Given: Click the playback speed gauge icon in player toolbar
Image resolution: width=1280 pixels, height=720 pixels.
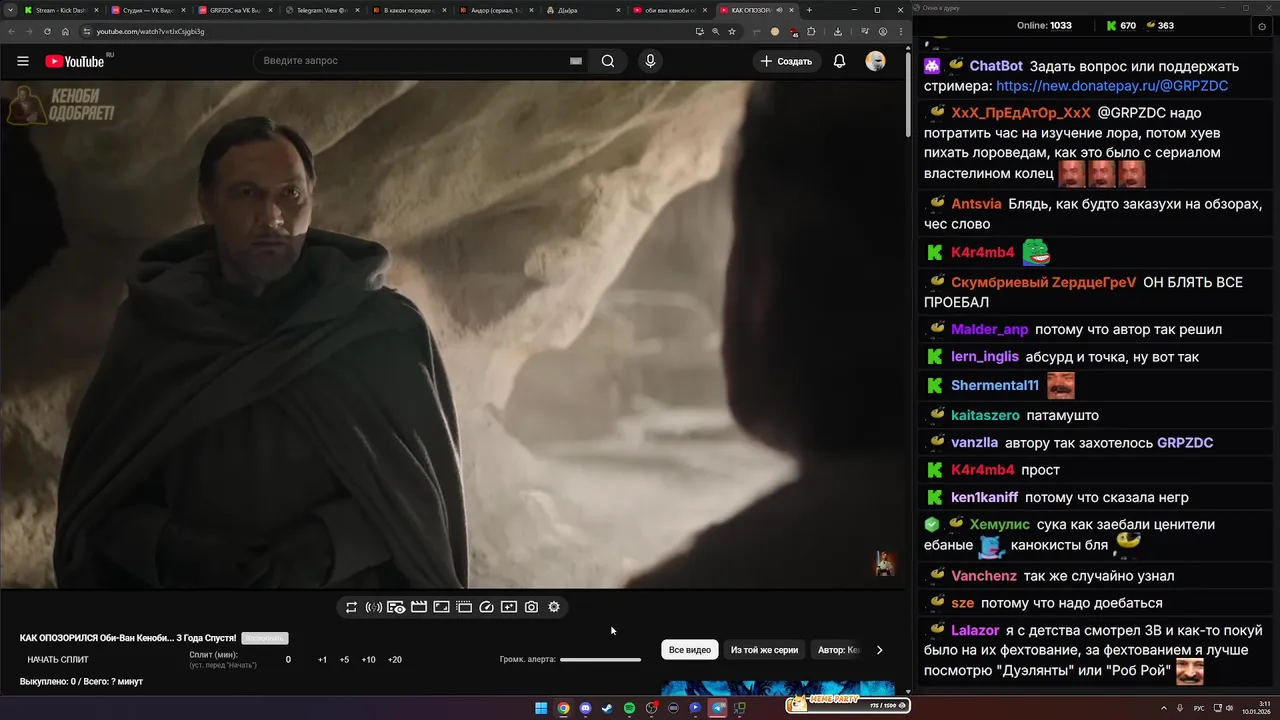Looking at the screenshot, I should [486, 607].
